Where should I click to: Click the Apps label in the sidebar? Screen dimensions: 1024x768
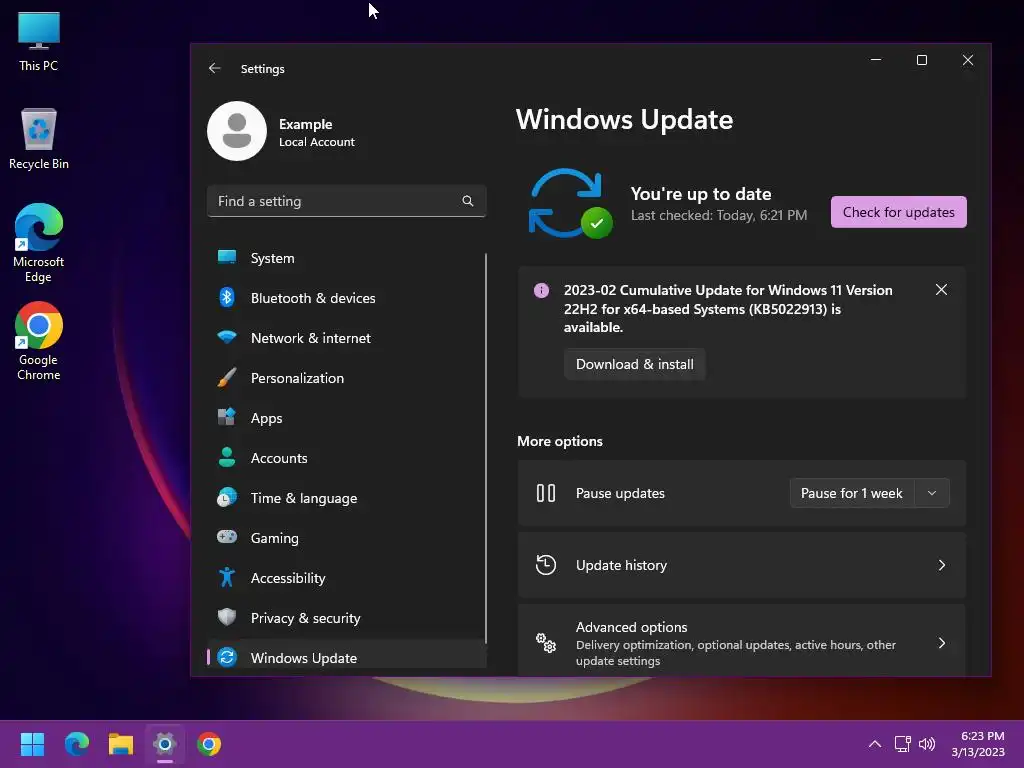(266, 418)
